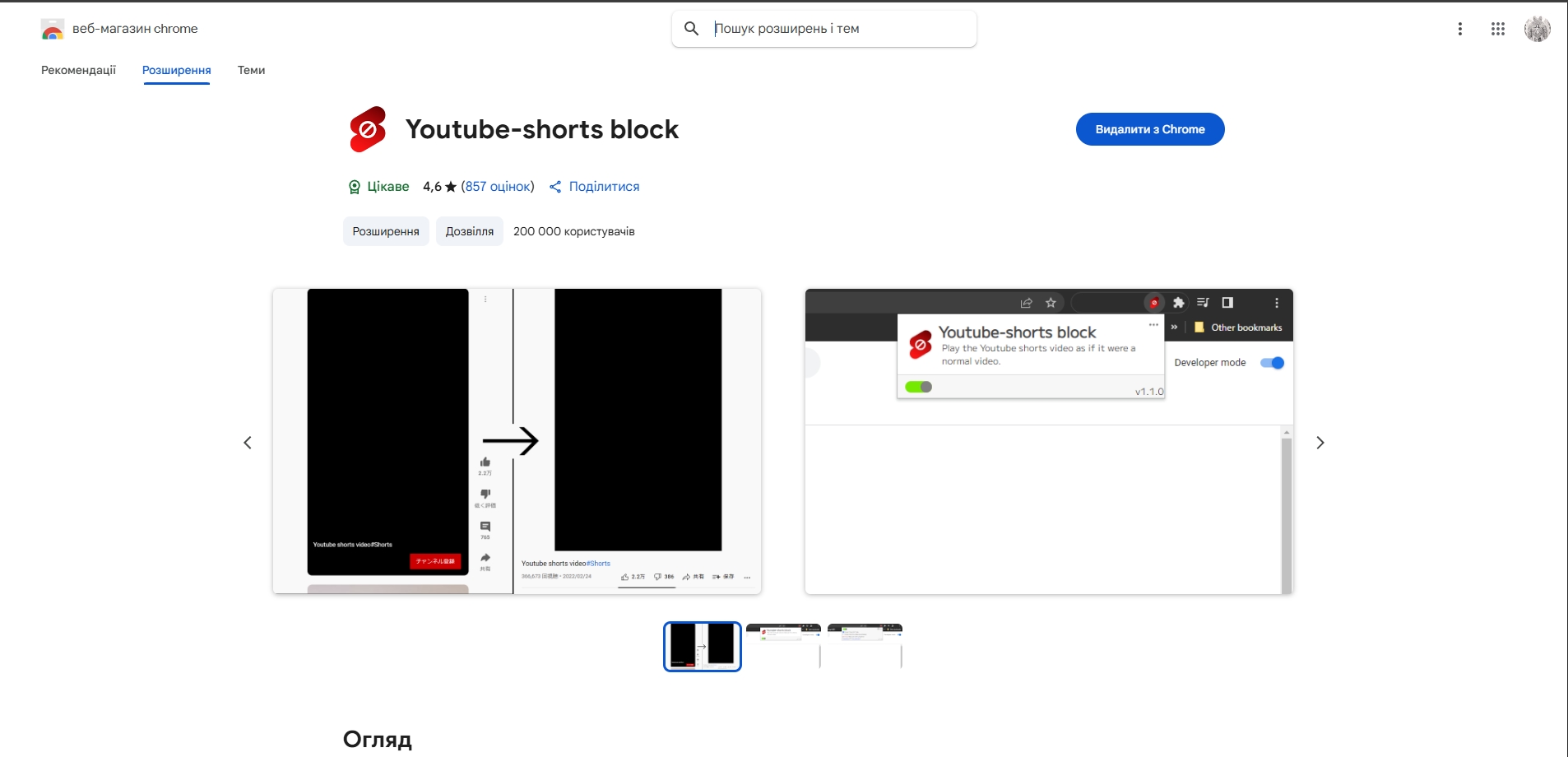Click the Youtube-shorts block extension logo
Image resolution: width=1568 pixels, height=757 pixels.
pos(368,129)
